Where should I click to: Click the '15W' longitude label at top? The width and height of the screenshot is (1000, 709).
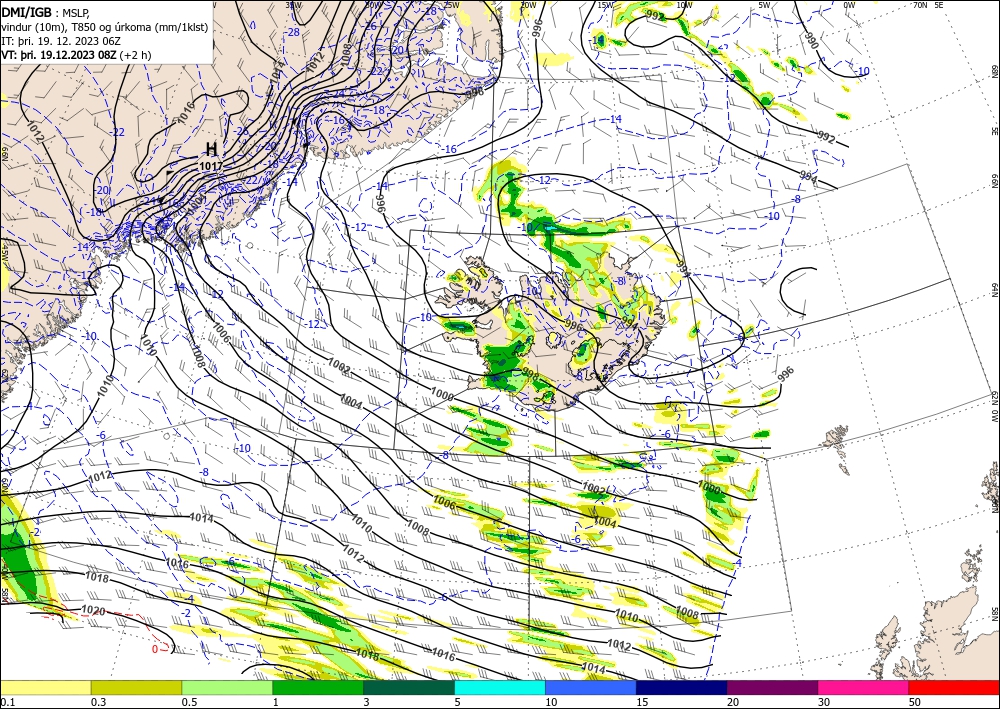(605, 5)
